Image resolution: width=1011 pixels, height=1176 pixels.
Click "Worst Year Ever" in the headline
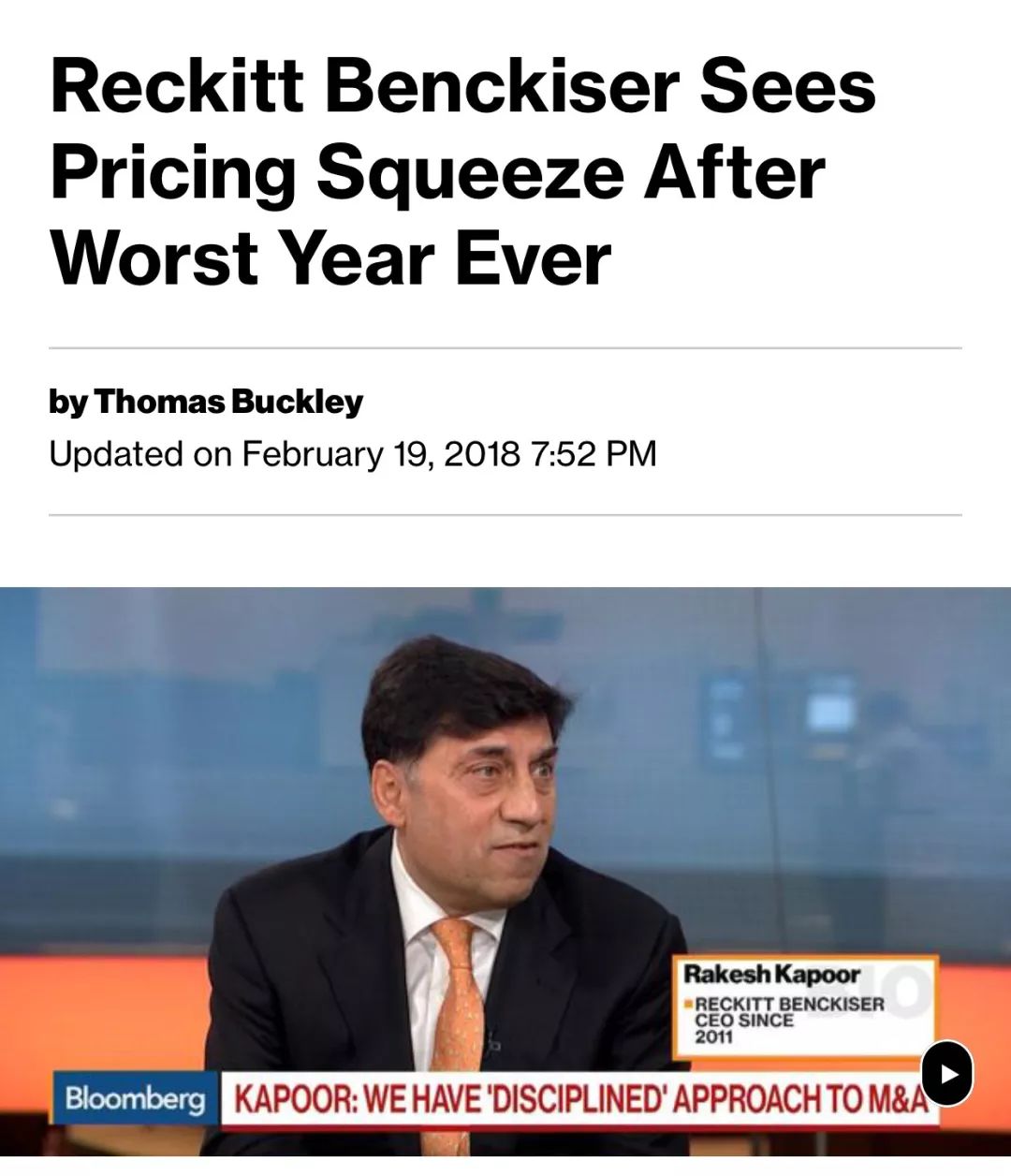coord(330,258)
